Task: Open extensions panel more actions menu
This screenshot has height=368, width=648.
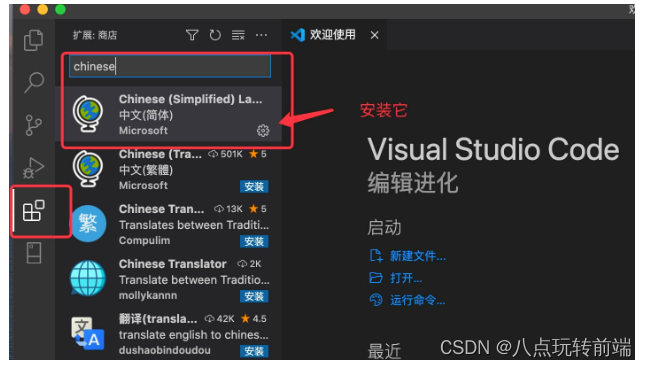Action: pos(261,35)
